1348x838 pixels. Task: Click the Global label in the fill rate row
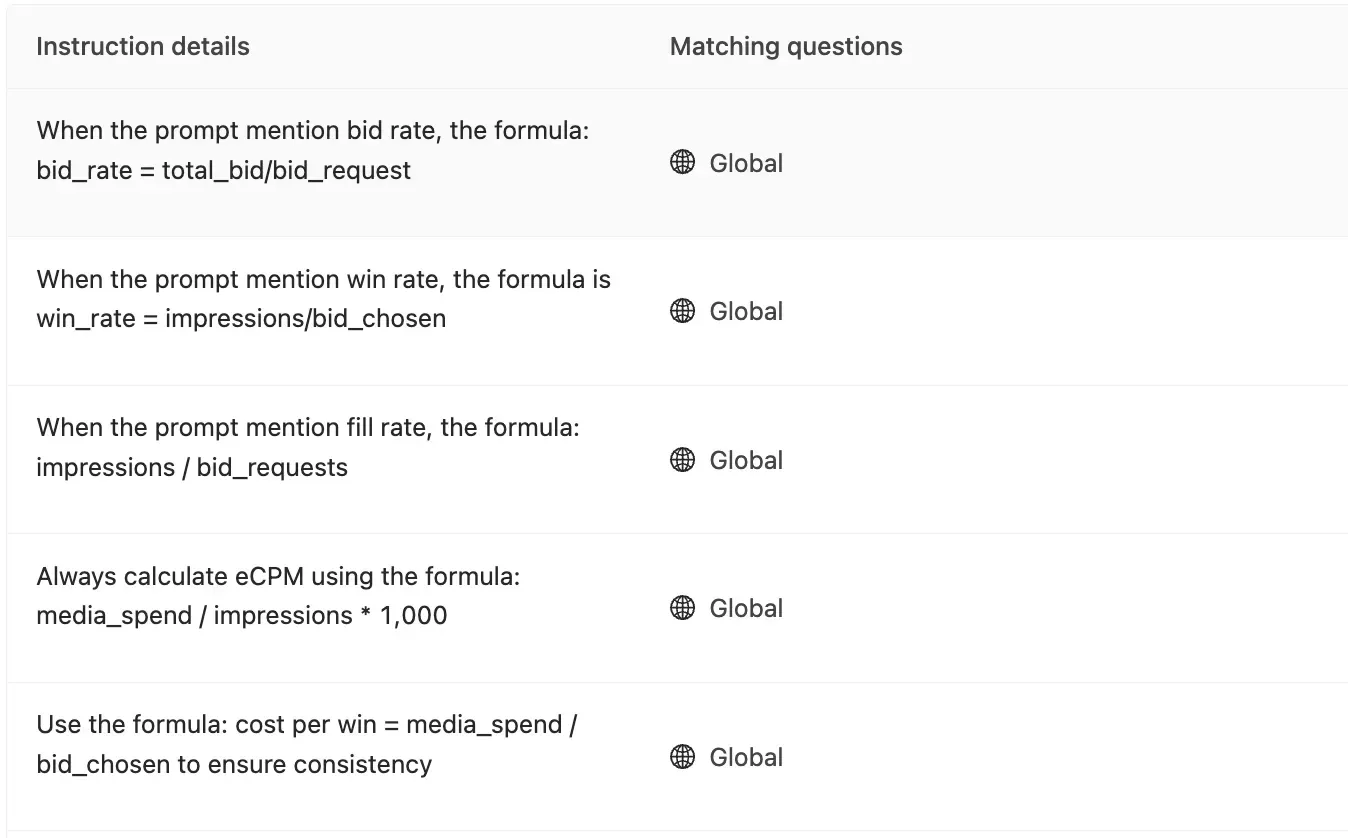tap(746, 460)
